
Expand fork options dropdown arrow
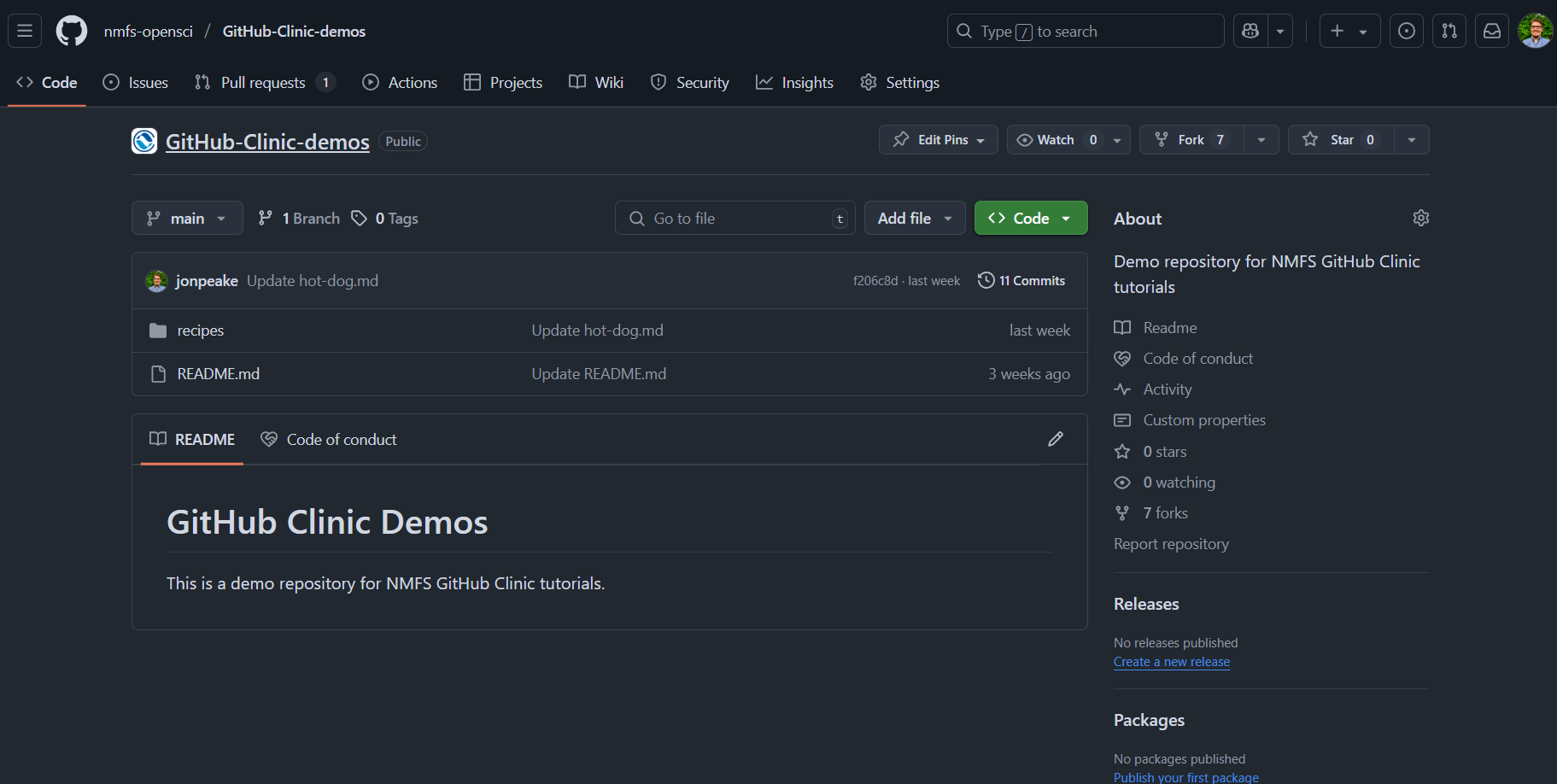point(1261,140)
